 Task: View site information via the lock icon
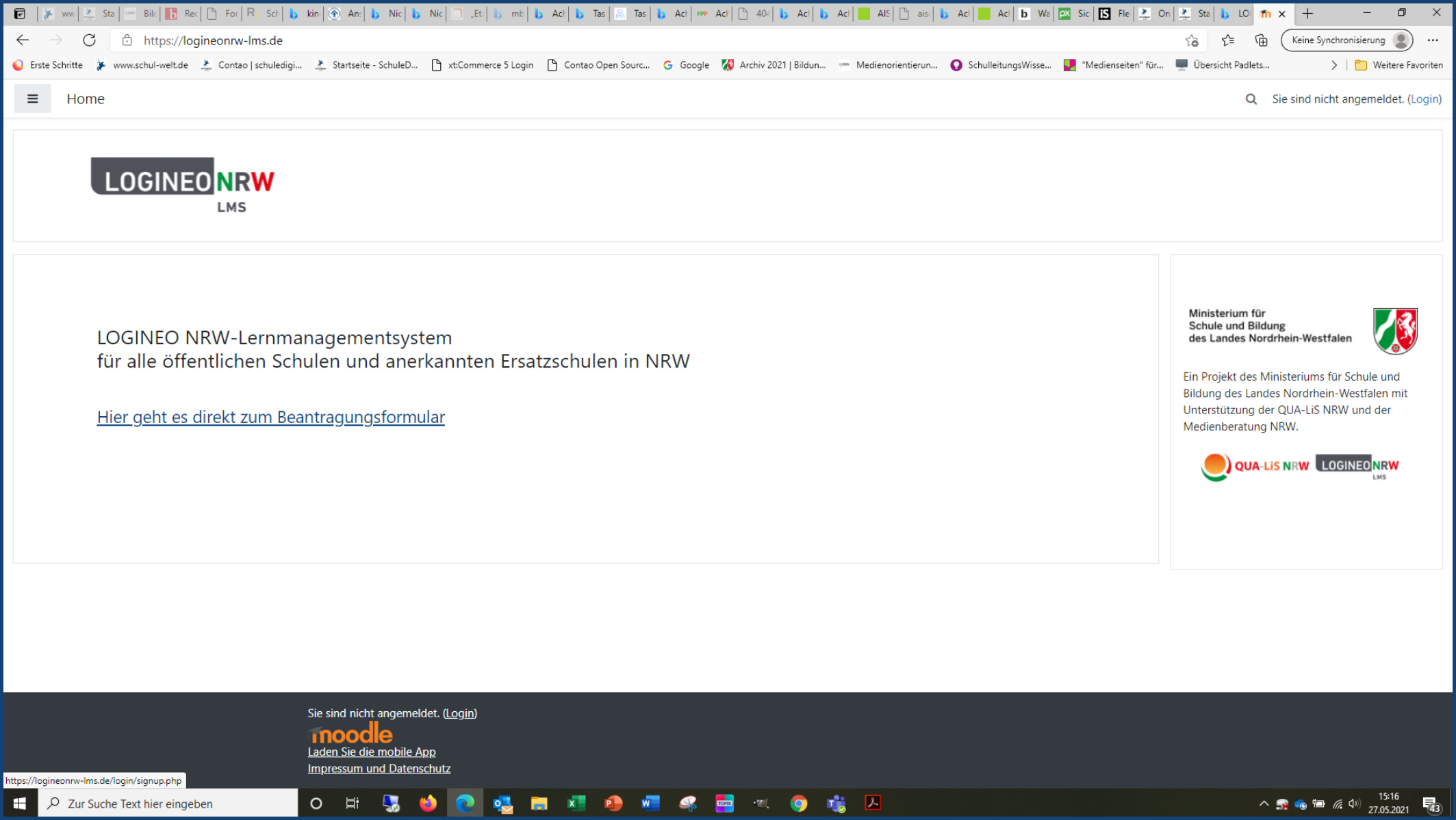tap(127, 40)
